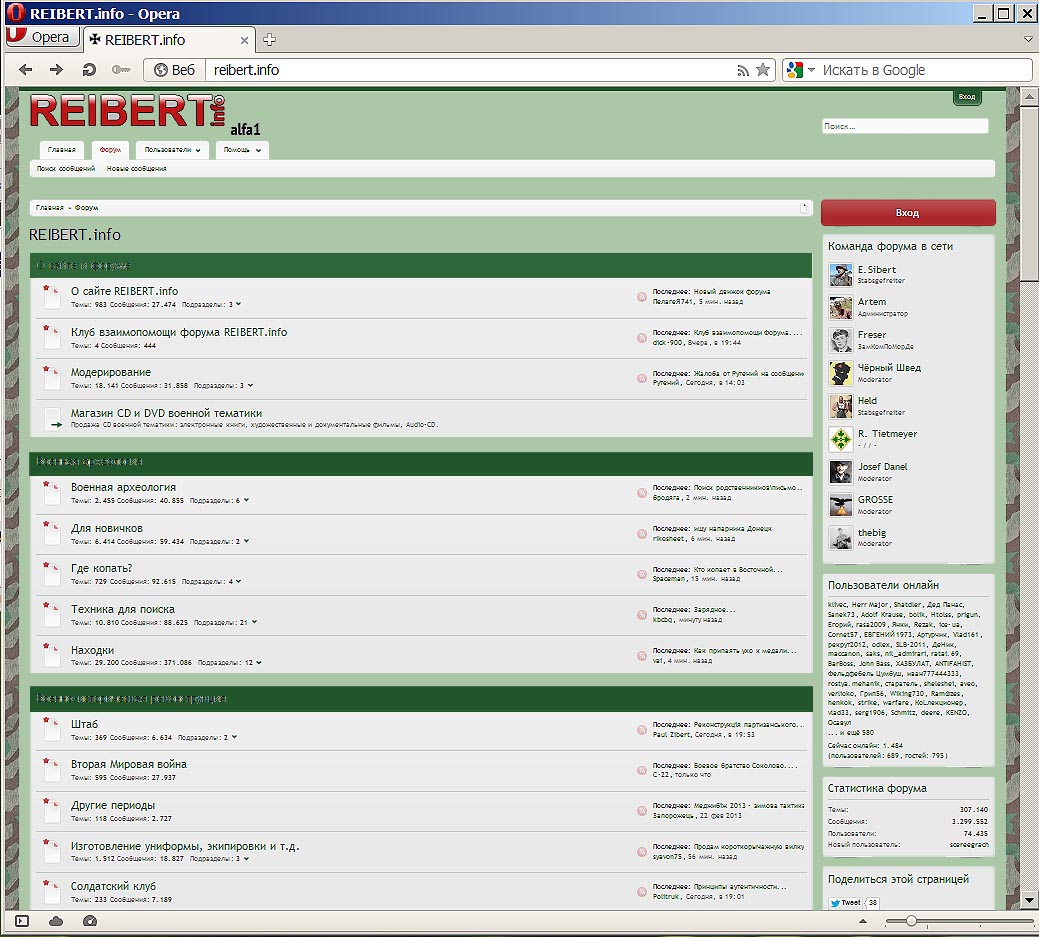The height and width of the screenshot is (937, 1039).
Task: Expand subforums of О сайте REIBERT.info
Action: click(239, 304)
